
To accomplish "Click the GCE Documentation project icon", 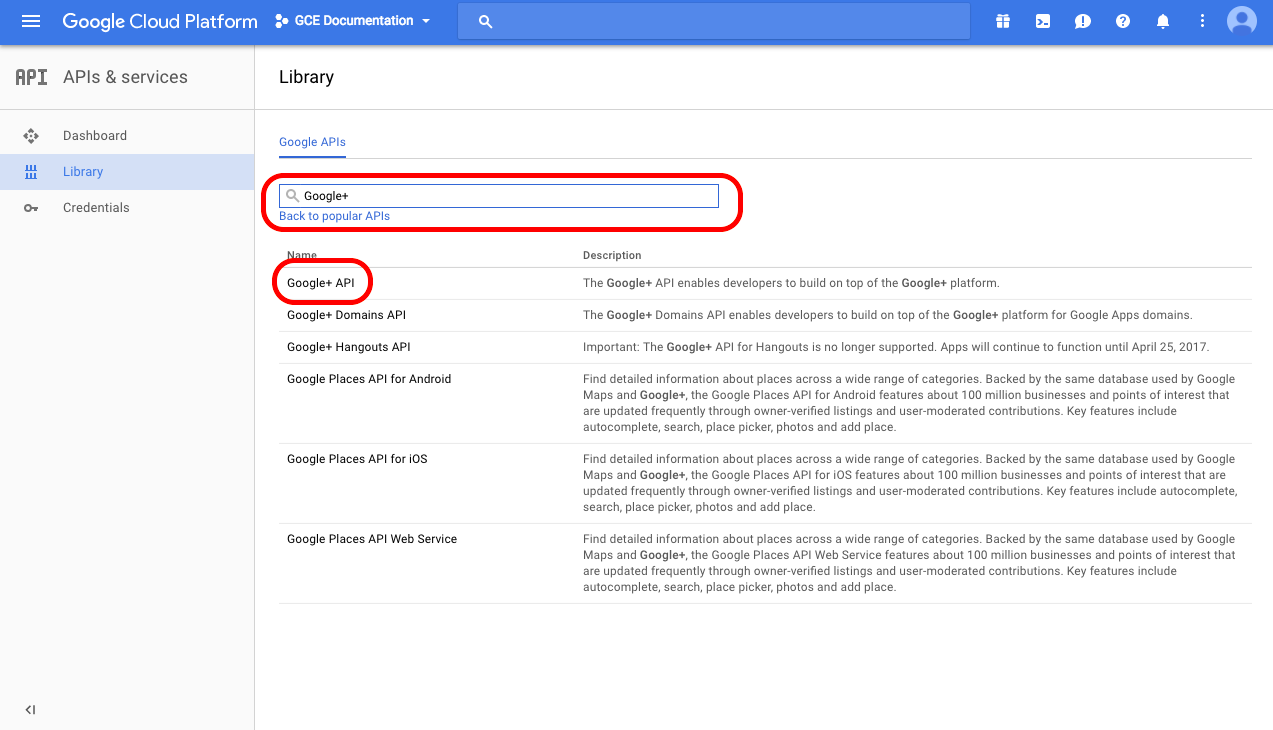I will click(x=281, y=21).
